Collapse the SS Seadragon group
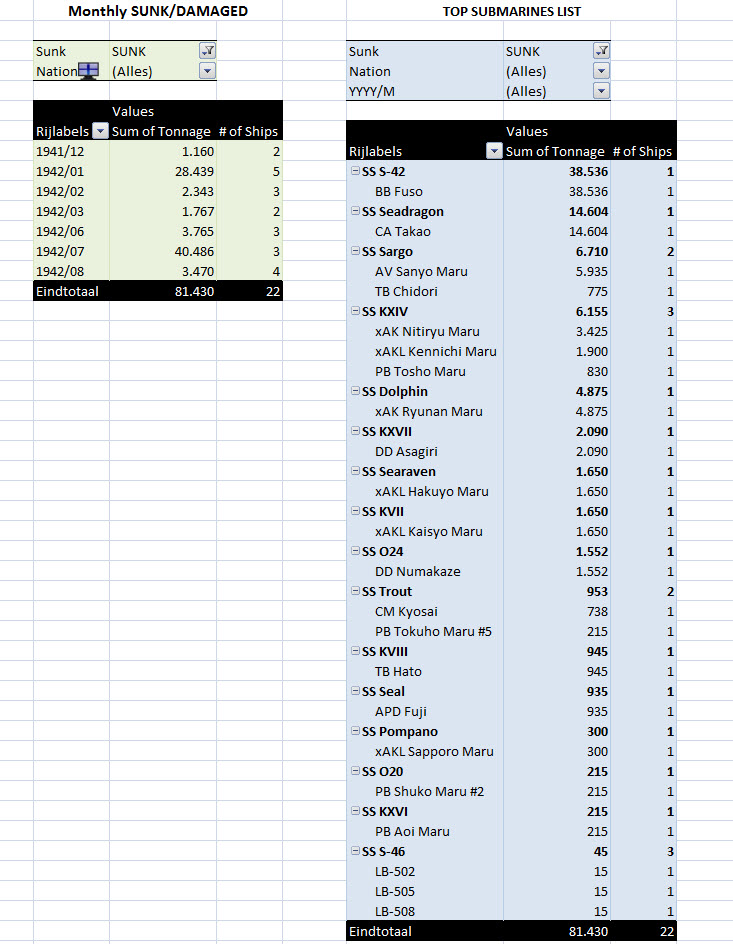Viewport: 733px width, 944px height. coord(356,211)
